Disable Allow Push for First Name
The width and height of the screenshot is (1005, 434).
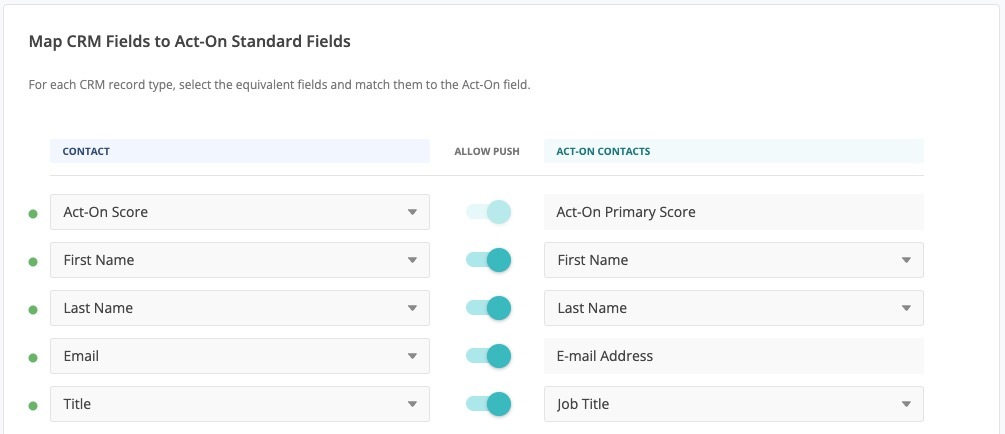[488, 260]
